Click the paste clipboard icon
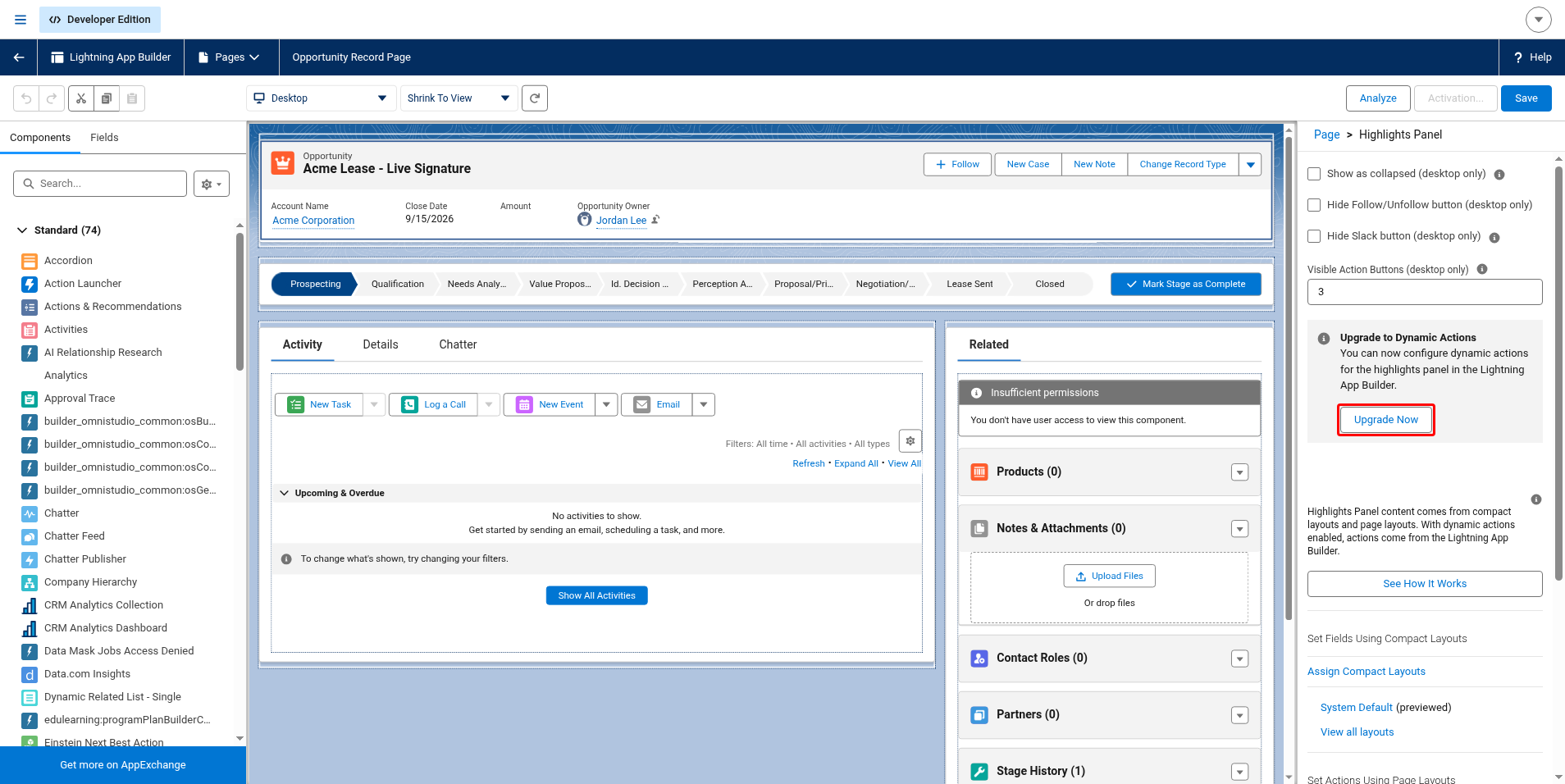 point(132,98)
